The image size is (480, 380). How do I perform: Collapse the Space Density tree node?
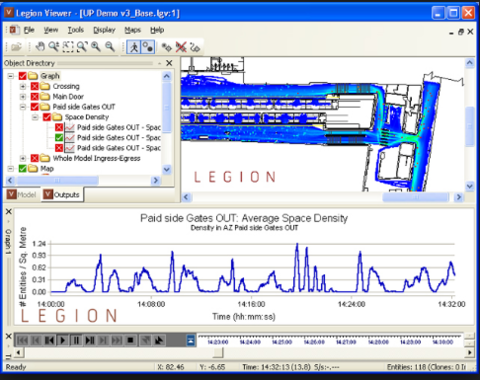(35, 117)
